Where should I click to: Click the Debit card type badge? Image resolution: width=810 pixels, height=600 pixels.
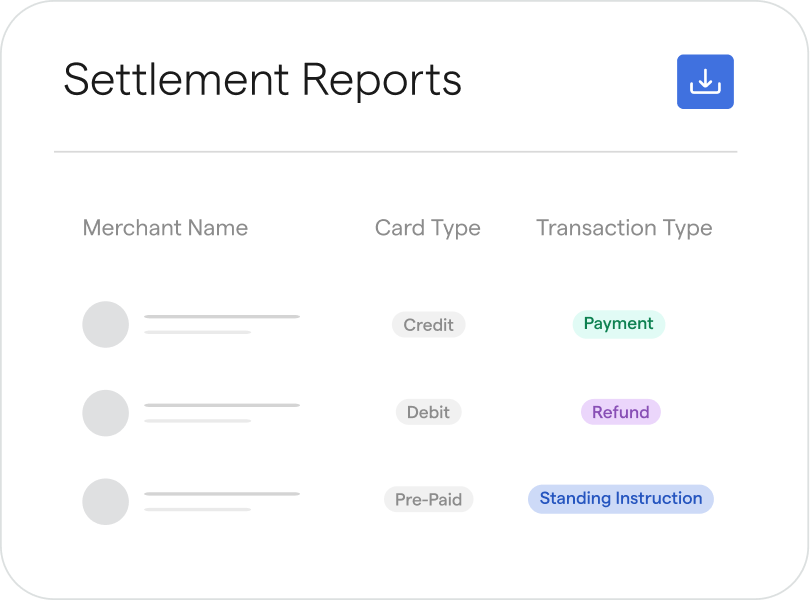pos(428,412)
